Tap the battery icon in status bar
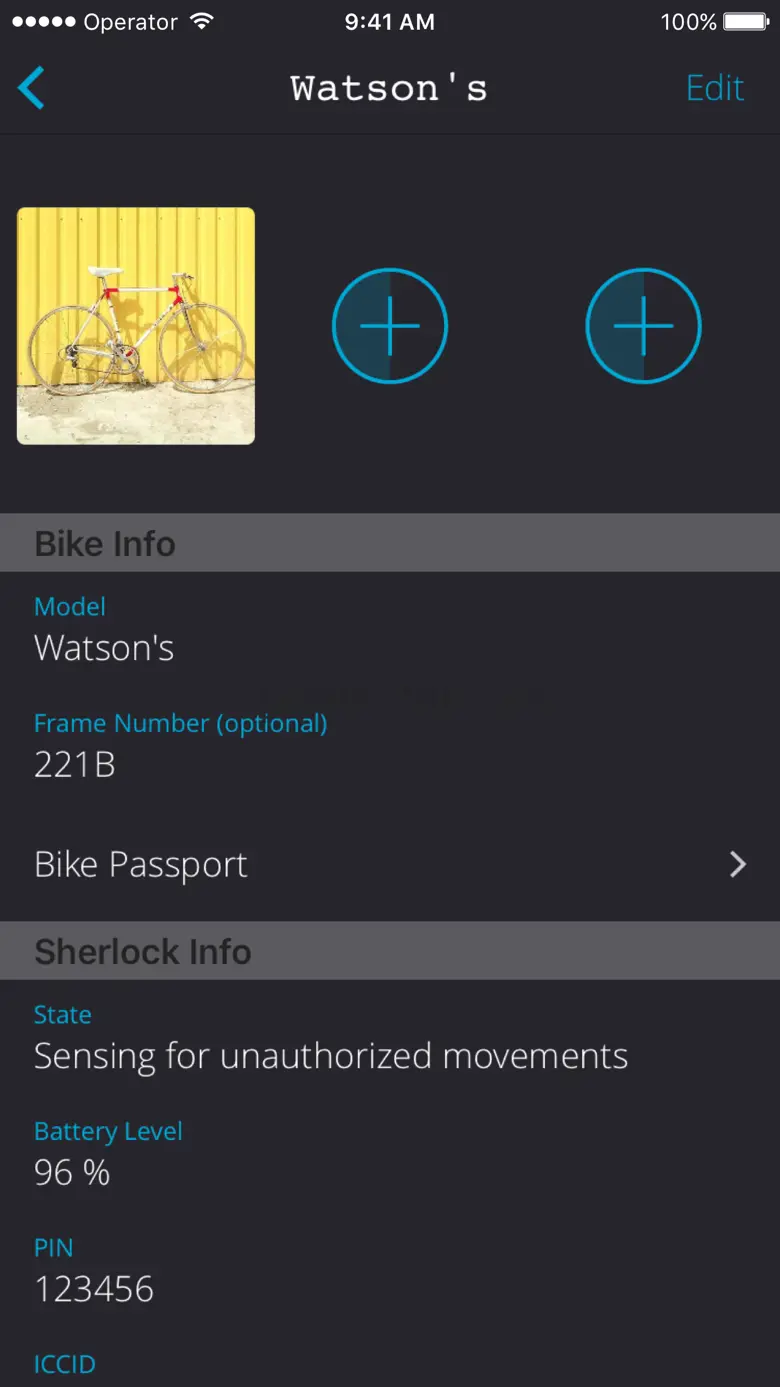Image resolution: width=780 pixels, height=1387 pixels. [745, 22]
